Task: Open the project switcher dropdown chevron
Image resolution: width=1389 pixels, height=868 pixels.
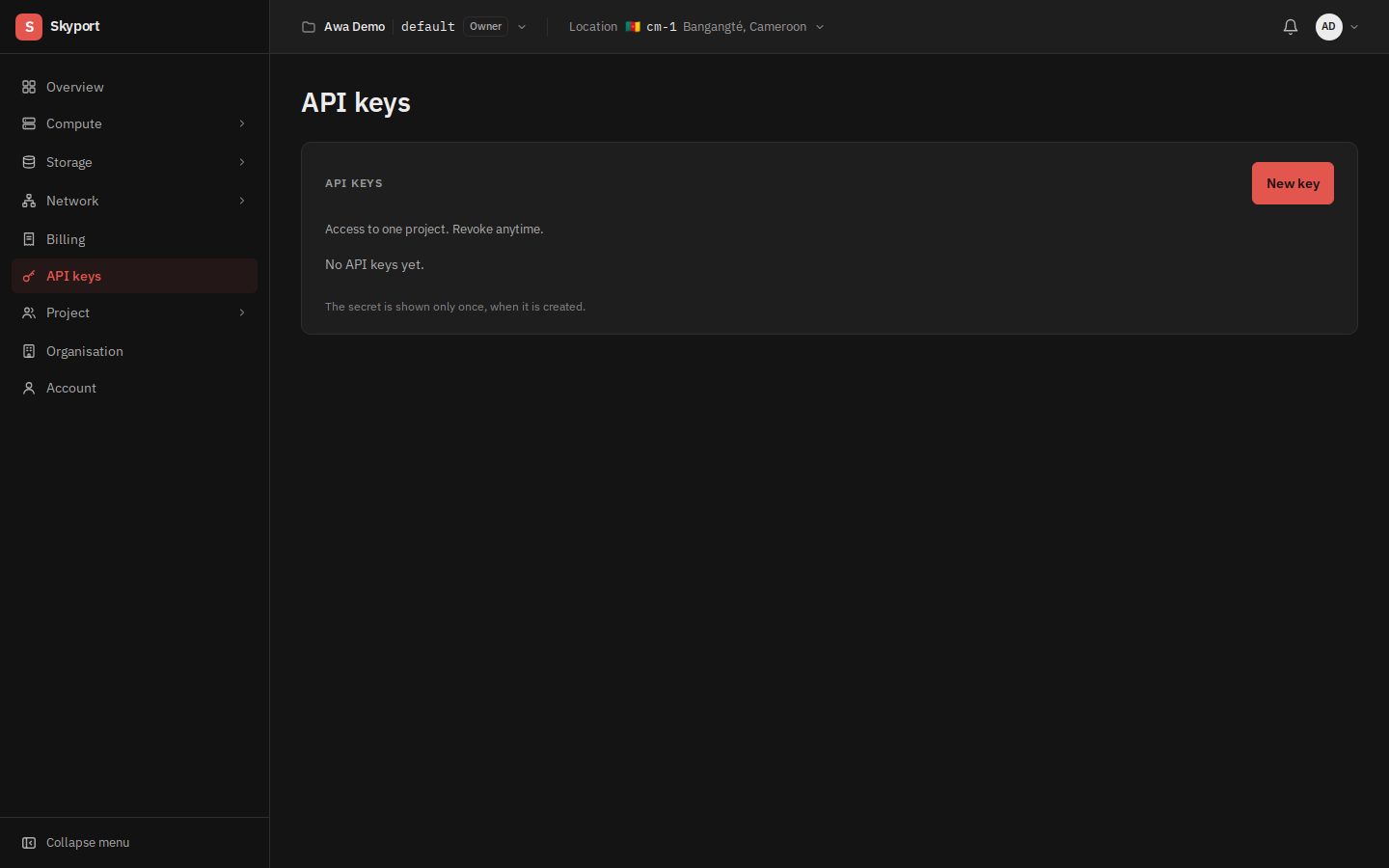Action: point(522,27)
